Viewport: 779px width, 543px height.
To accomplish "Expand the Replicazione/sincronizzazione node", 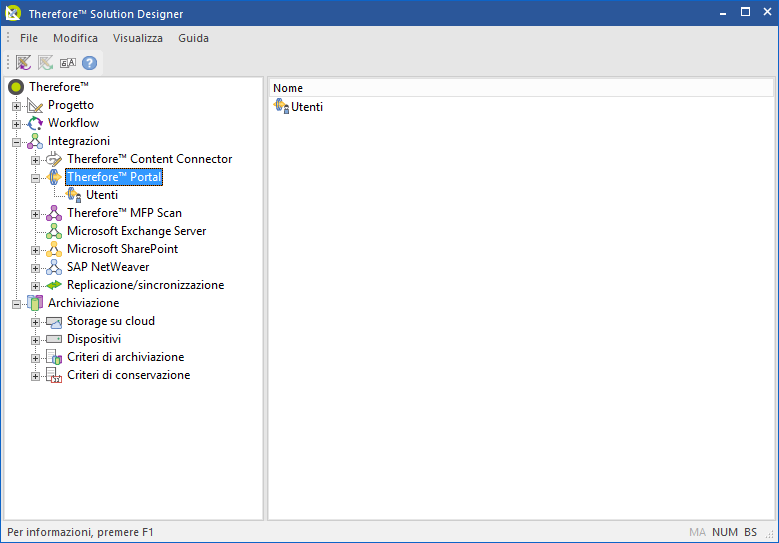I will click(x=35, y=286).
